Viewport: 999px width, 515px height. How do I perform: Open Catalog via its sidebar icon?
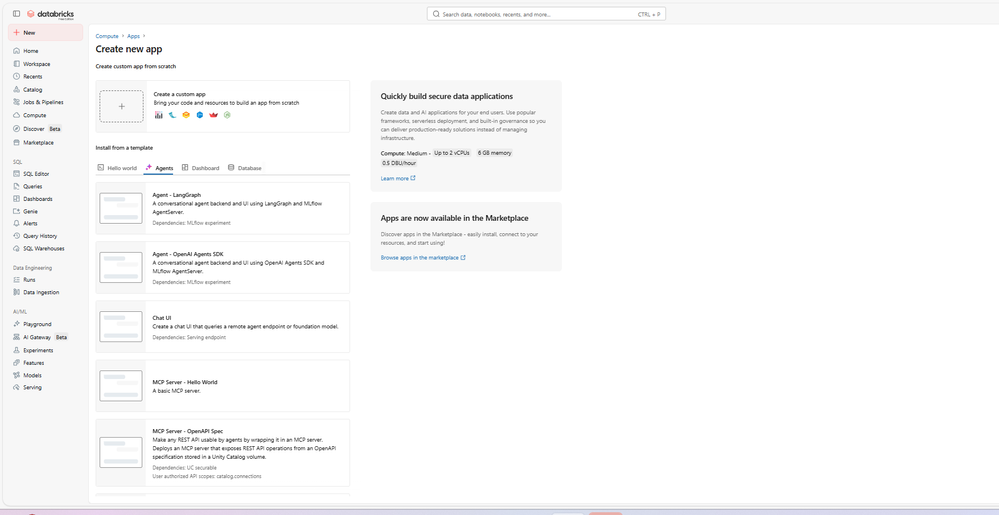(17, 90)
